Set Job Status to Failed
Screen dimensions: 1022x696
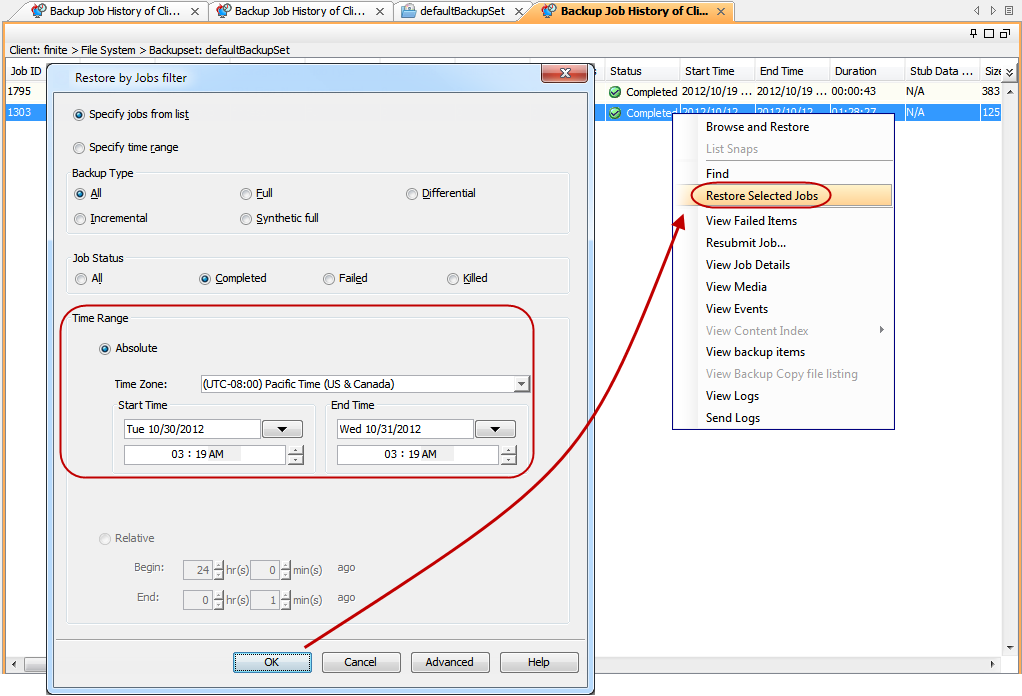point(329,279)
